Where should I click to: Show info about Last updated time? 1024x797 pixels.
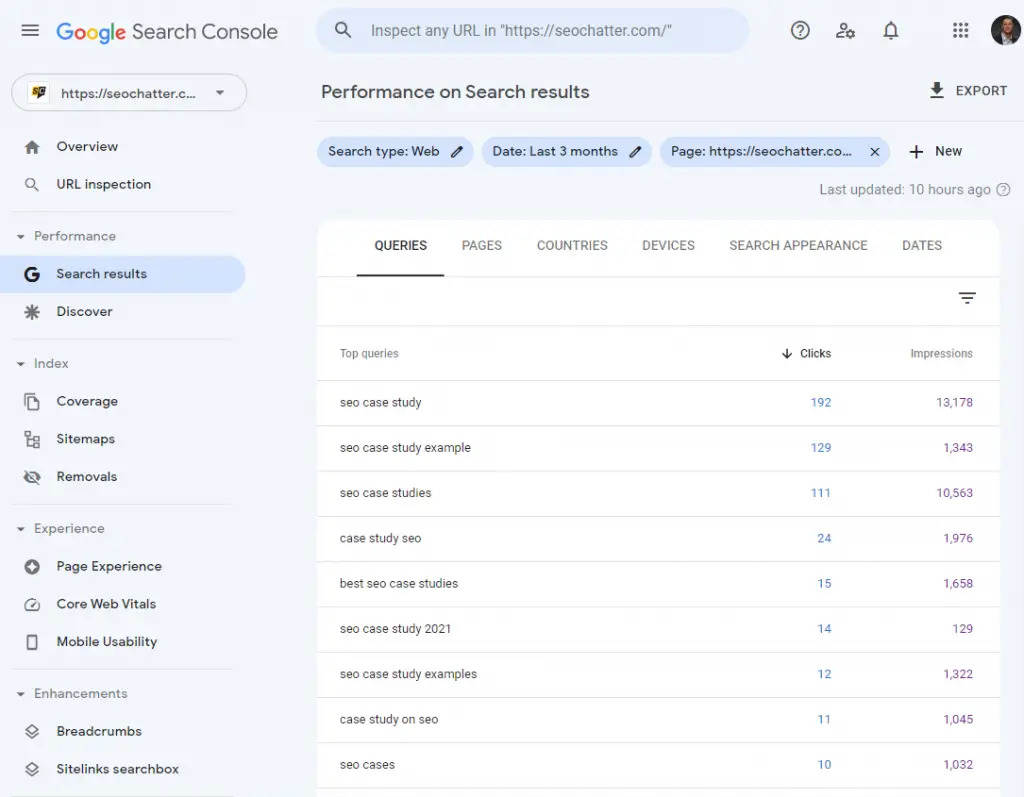[x=1003, y=189]
